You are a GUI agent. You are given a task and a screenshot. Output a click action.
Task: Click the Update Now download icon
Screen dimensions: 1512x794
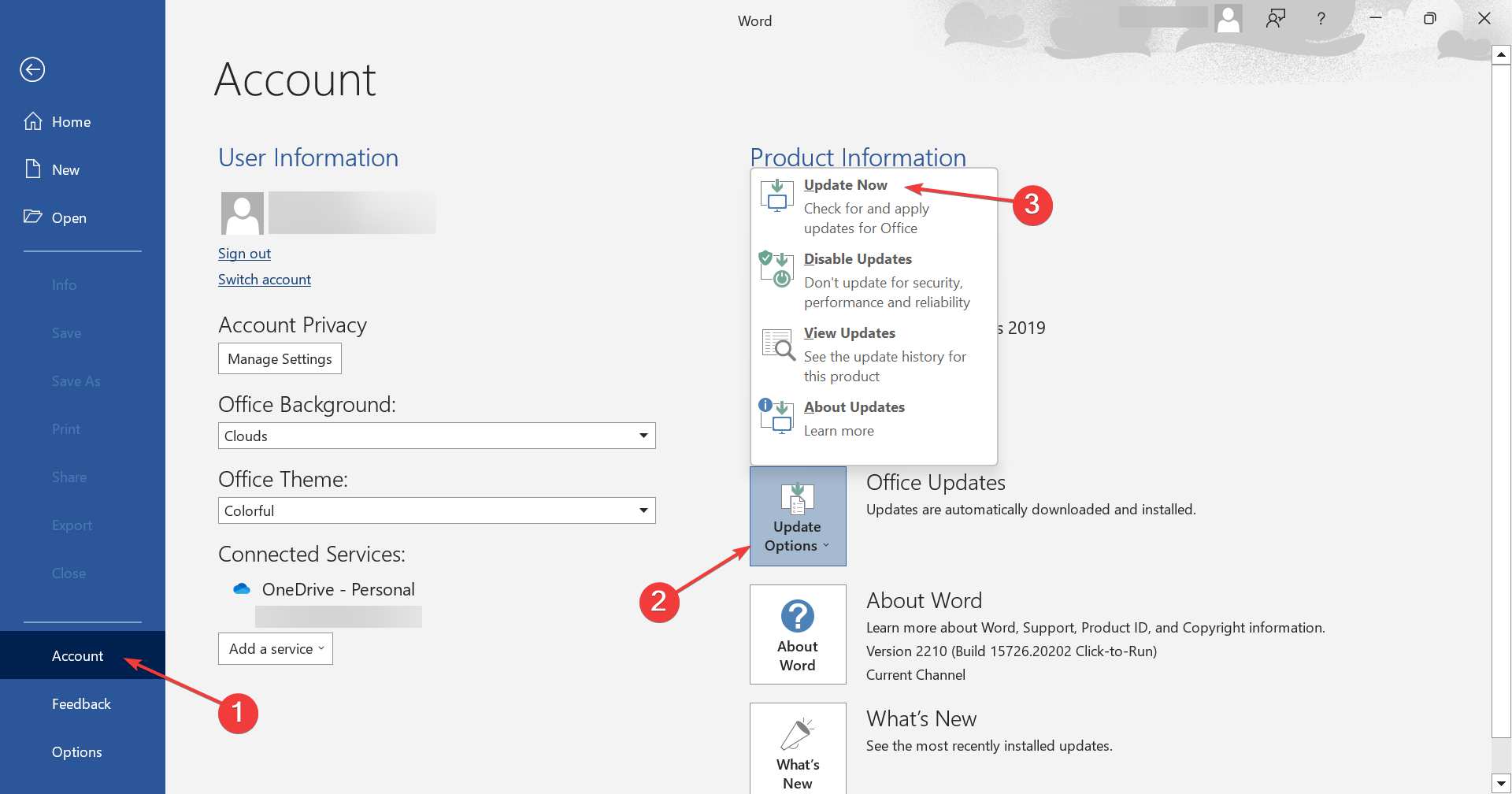pos(777,195)
